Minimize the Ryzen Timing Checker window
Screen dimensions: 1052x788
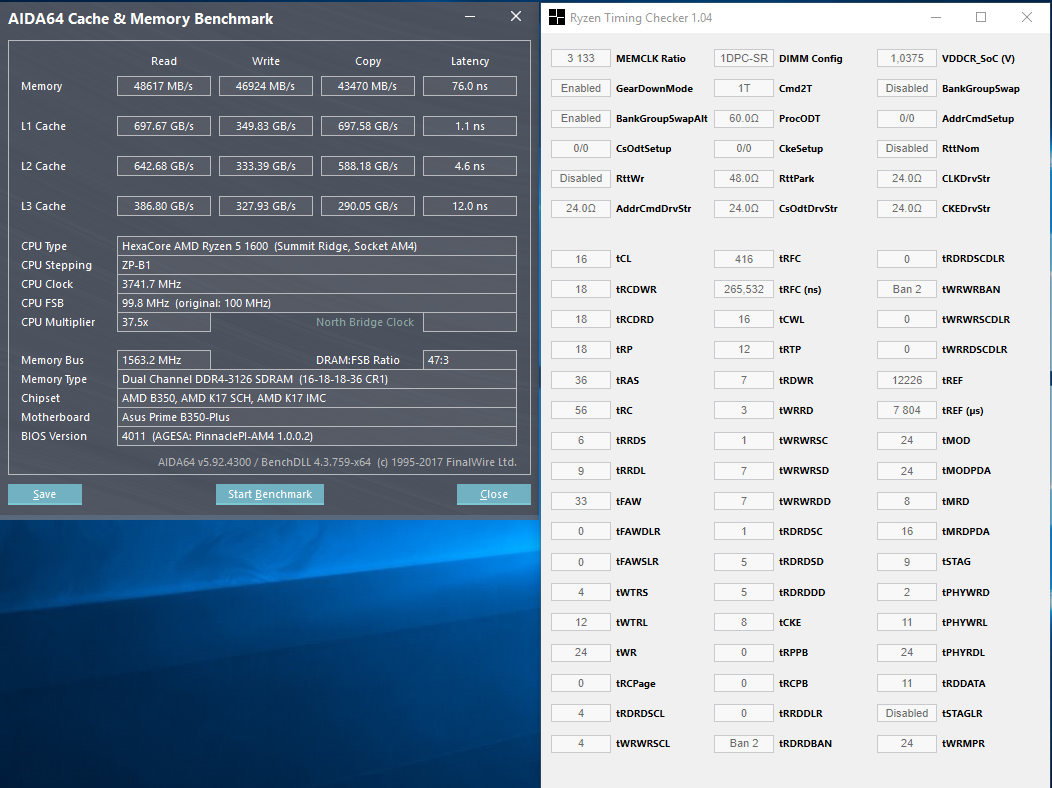coord(936,17)
